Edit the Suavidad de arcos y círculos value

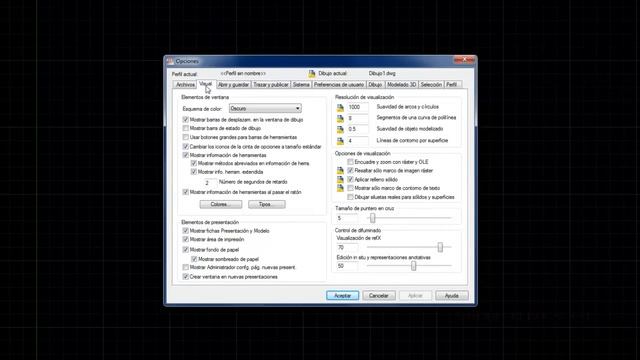coord(358,107)
